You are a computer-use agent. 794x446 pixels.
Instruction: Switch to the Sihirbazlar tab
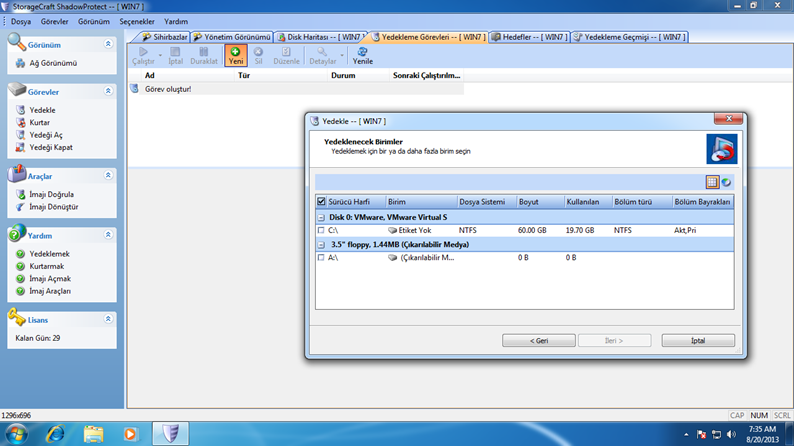[164, 37]
